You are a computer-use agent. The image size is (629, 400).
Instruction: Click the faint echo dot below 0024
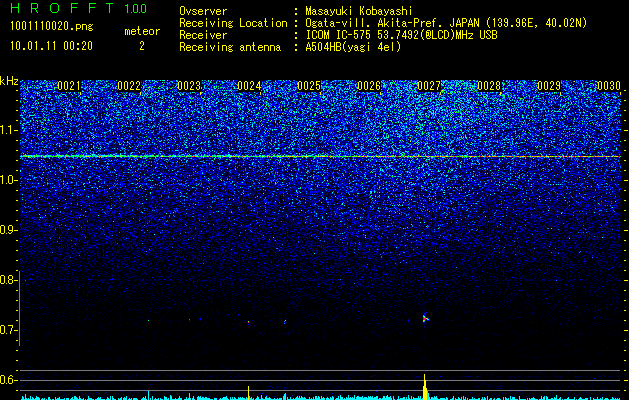tap(248, 322)
